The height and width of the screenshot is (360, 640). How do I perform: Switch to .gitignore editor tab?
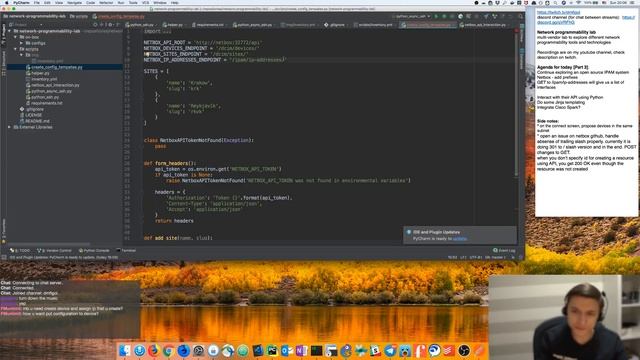(x=335, y=25)
